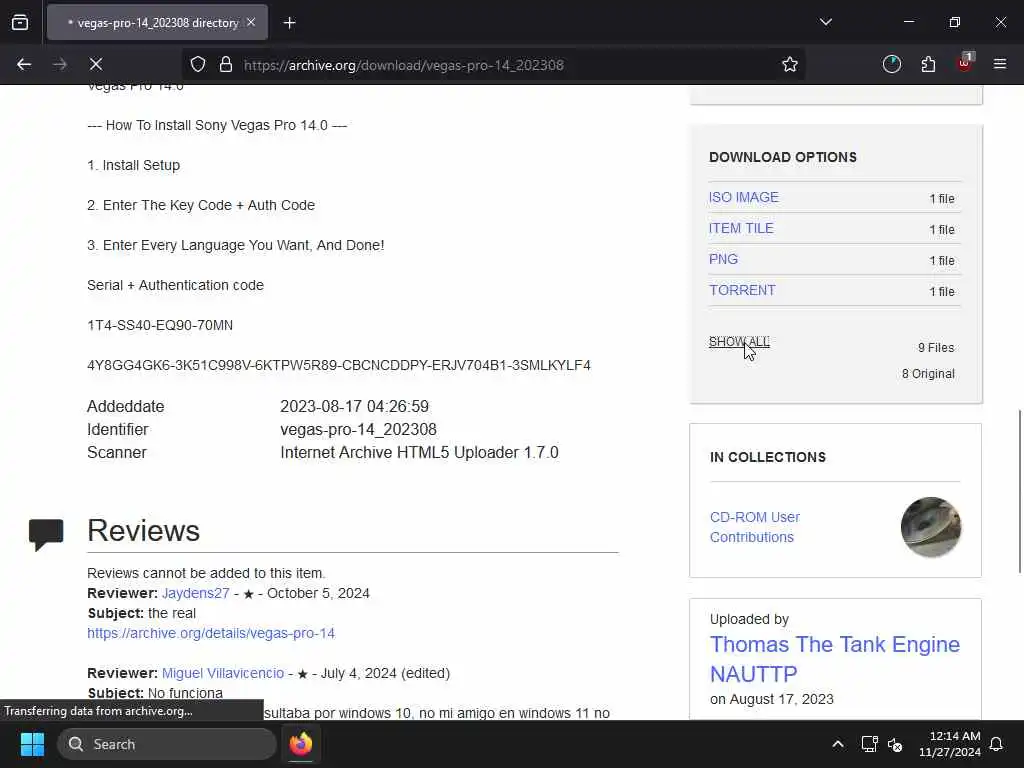Image resolution: width=1024 pixels, height=768 pixels.
Task: Open the Windows Start menu
Action: pyautogui.click(x=32, y=744)
